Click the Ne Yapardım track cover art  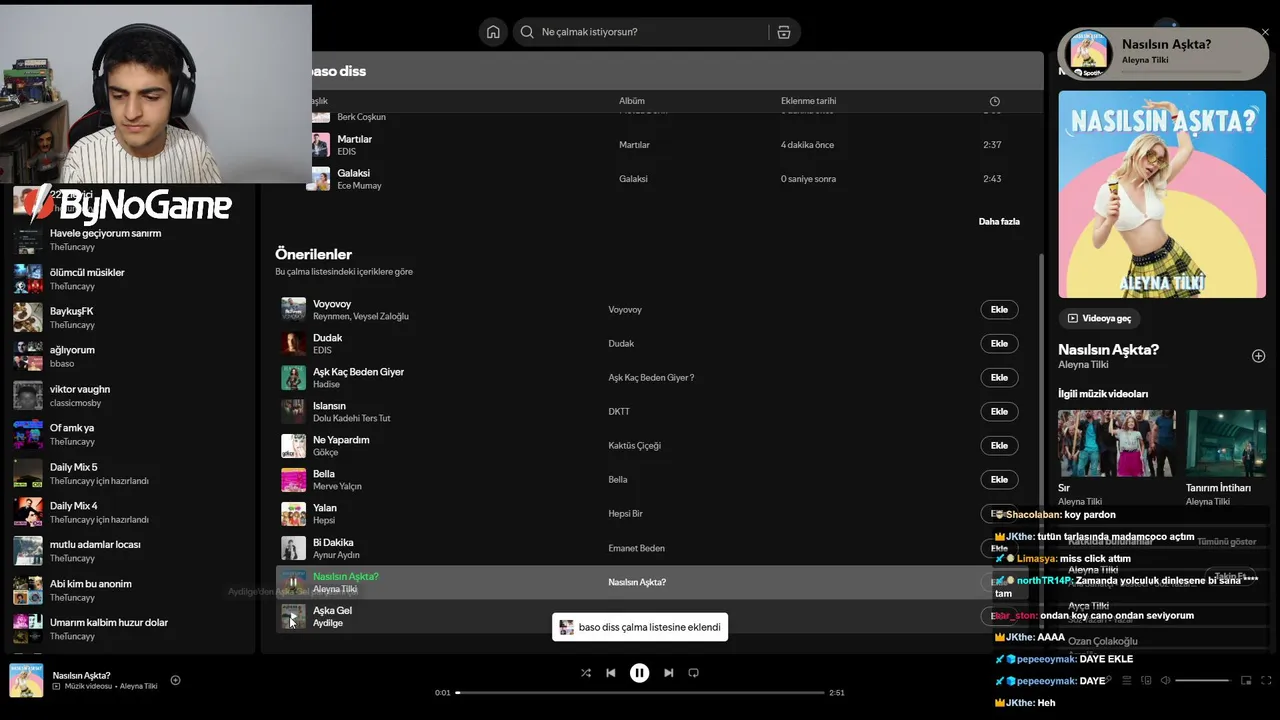[x=293, y=445]
